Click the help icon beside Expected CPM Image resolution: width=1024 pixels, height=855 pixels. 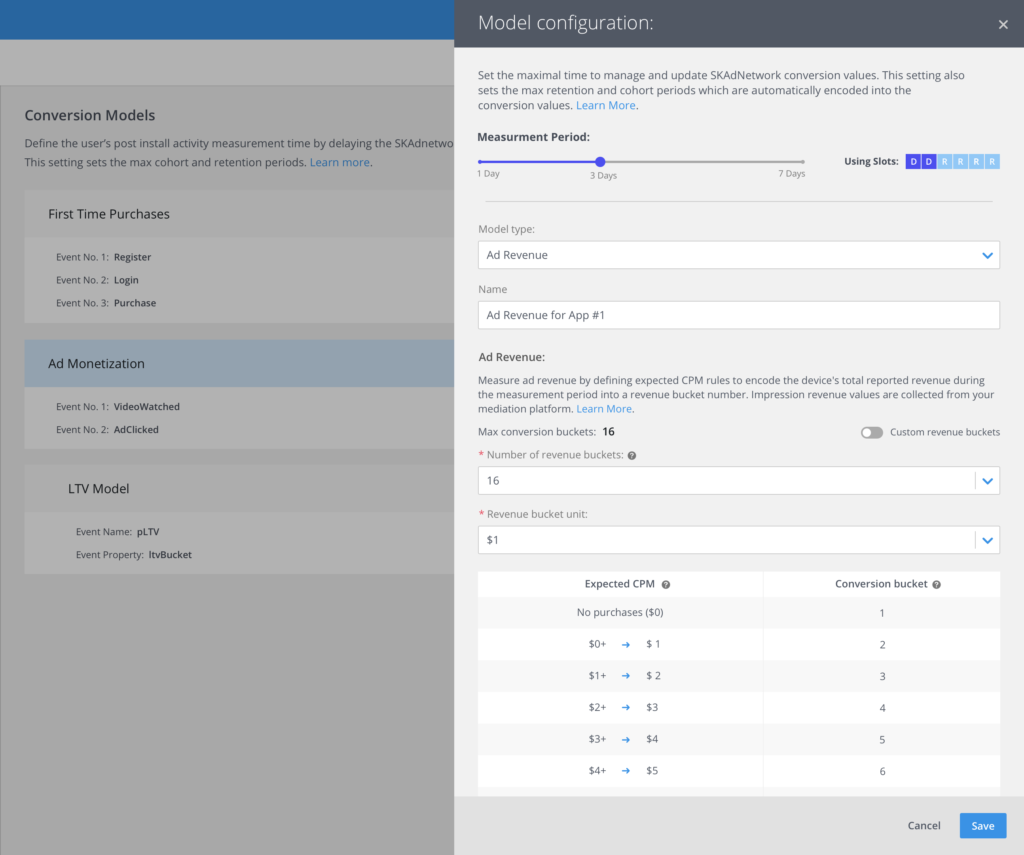pyautogui.click(x=665, y=585)
